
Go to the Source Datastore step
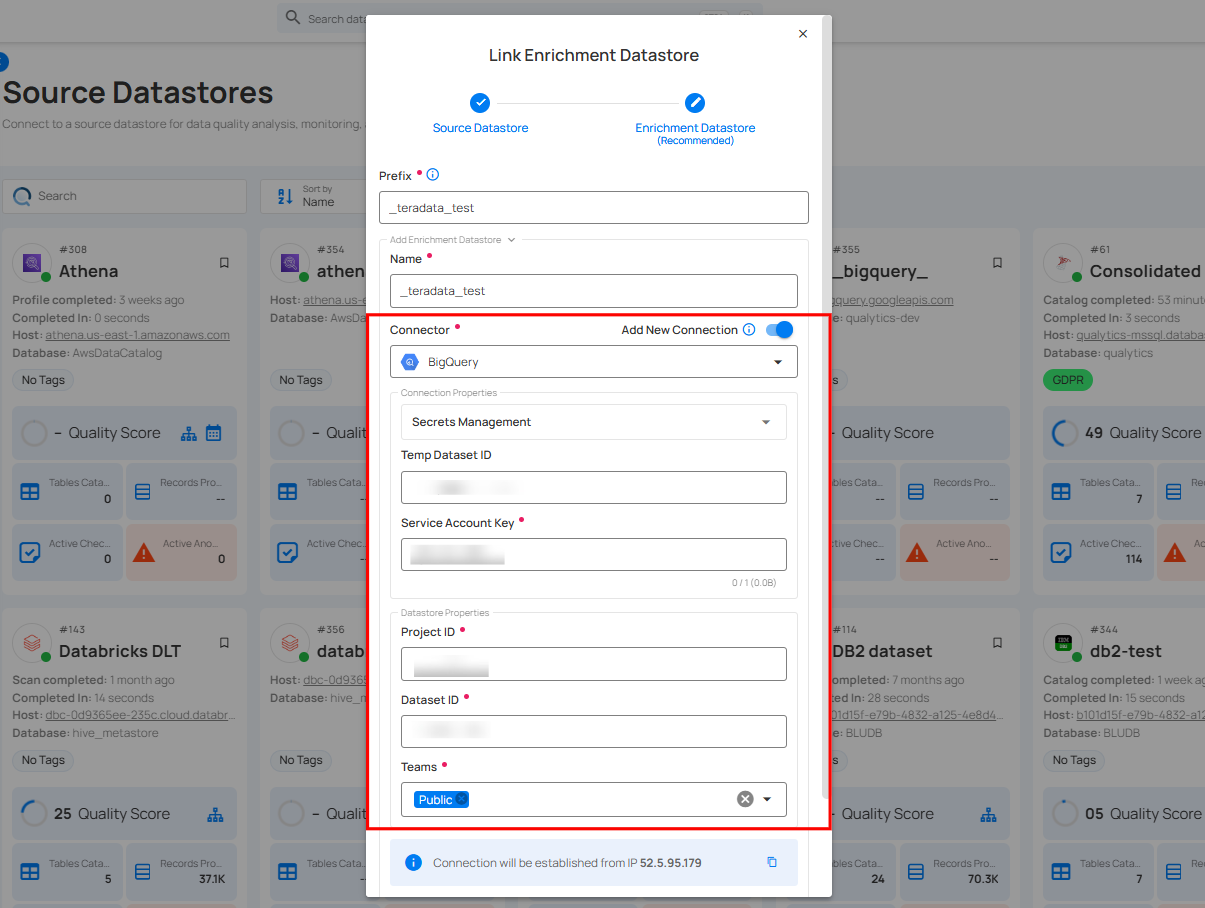480,103
